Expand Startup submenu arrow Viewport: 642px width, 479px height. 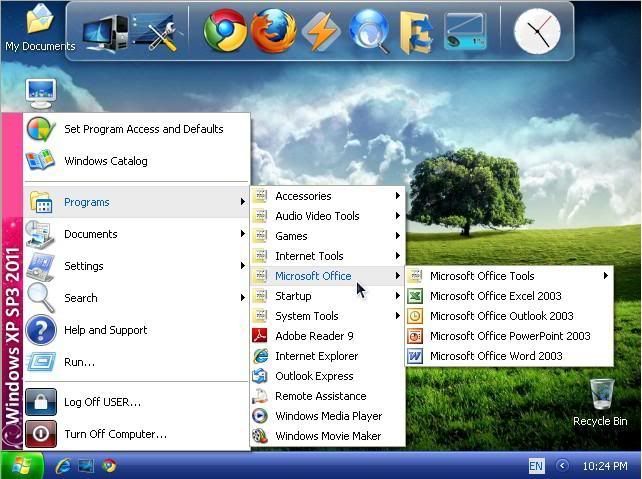[x=397, y=296]
